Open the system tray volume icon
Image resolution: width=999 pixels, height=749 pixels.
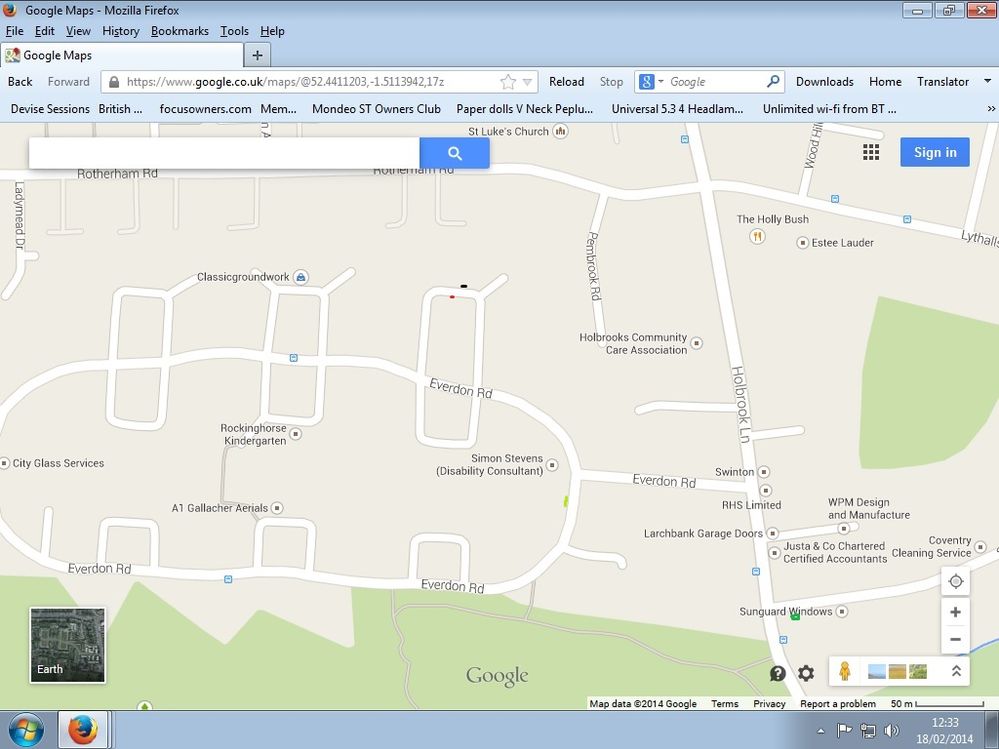coord(891,731)
